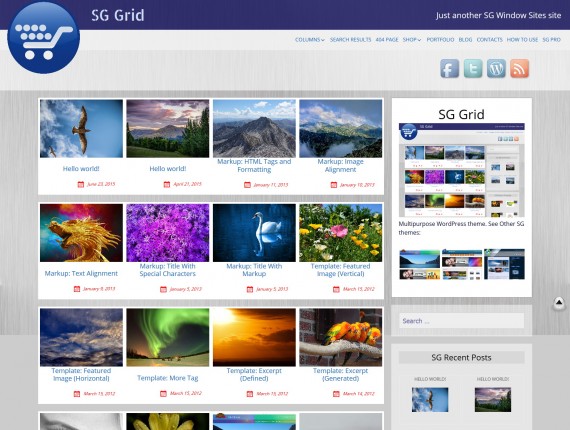570x430 pixels.
Task: Open Markup: HTML Tags and Formatting post
Action: pyautogui.click(x=254, y=165)
